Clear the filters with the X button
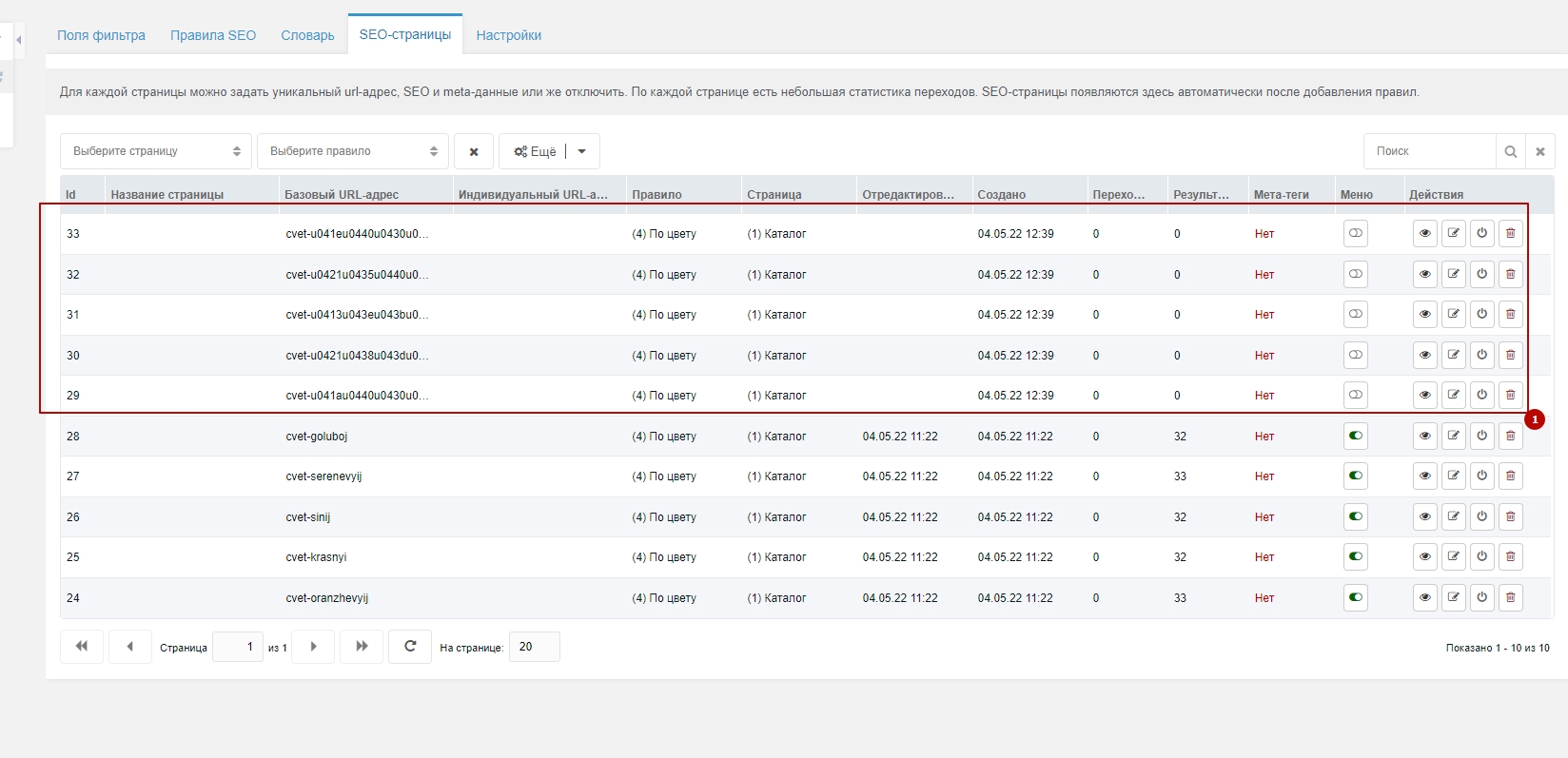This screenshot has width=1568, height=758. coord(473,151)
